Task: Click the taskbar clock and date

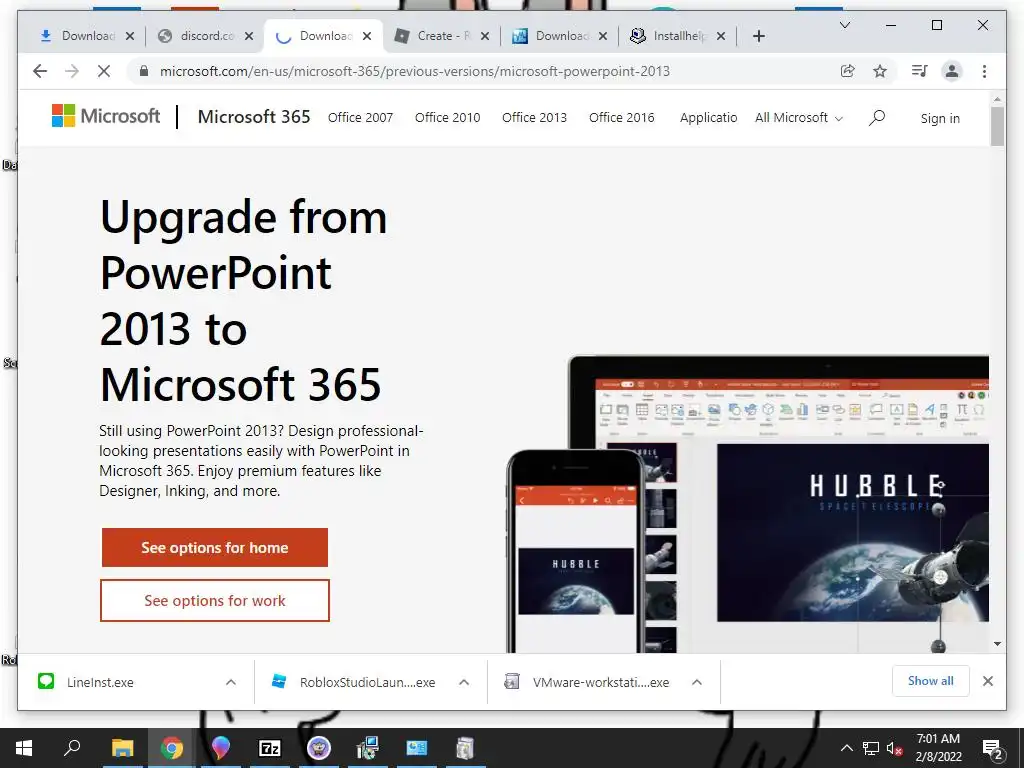Action: [x=938, y=748]
